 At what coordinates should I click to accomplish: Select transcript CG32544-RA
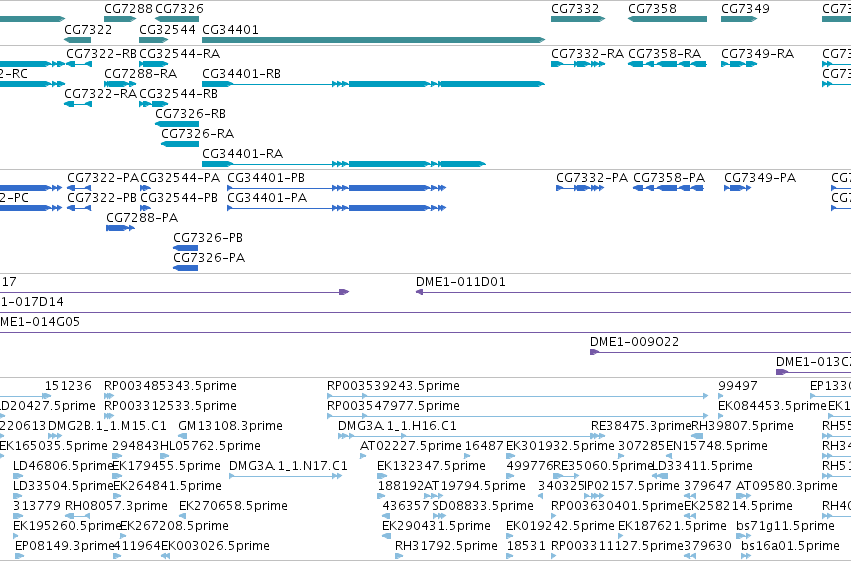[x=154, y=64]
